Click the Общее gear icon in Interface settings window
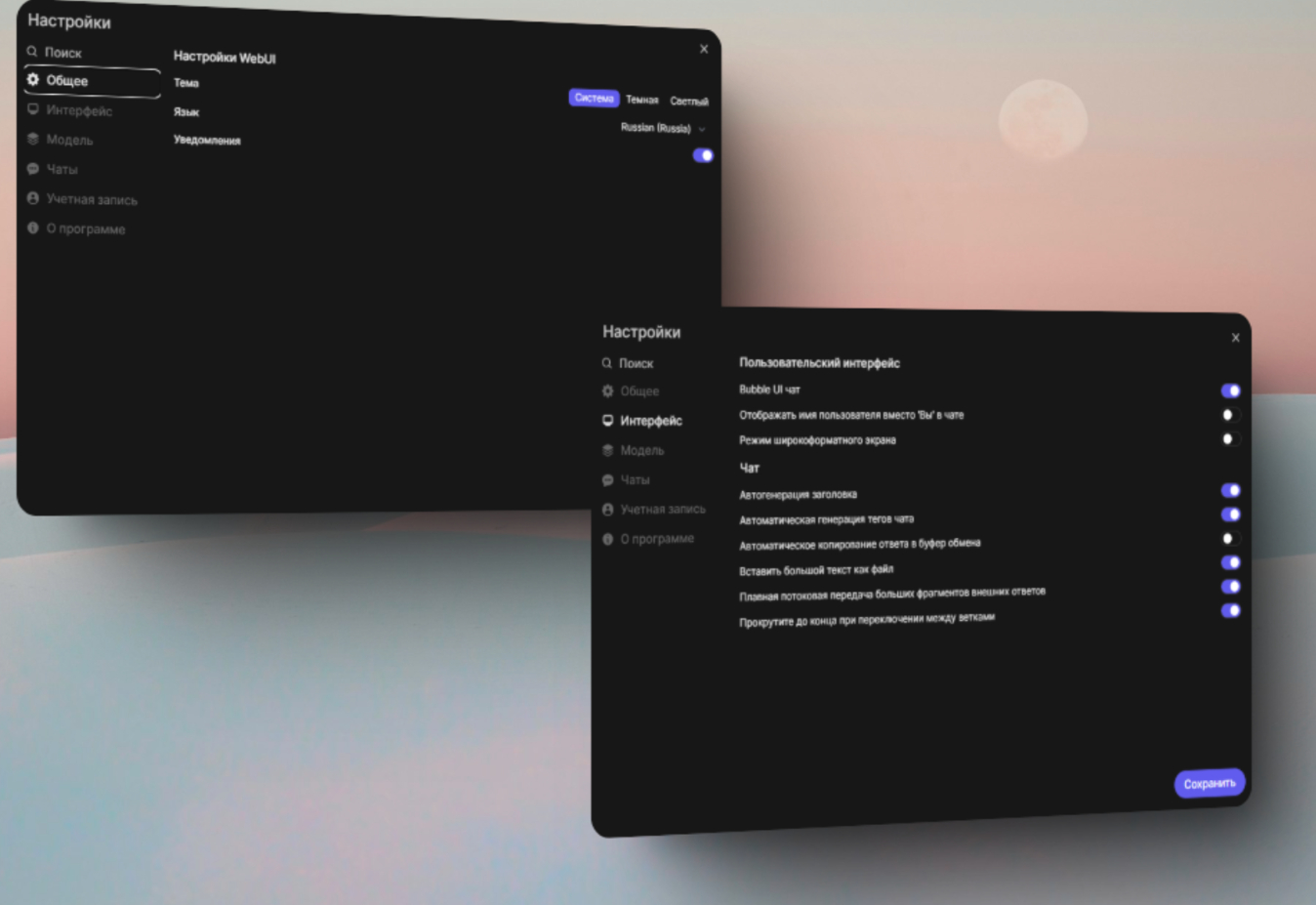This screenshot has width=1316, height=905. [x=607, y=391]
